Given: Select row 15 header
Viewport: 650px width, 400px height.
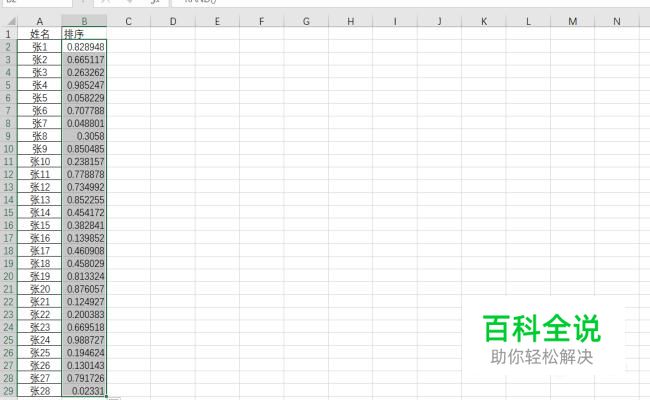Looking at the screenshot, I should (8, 213).
